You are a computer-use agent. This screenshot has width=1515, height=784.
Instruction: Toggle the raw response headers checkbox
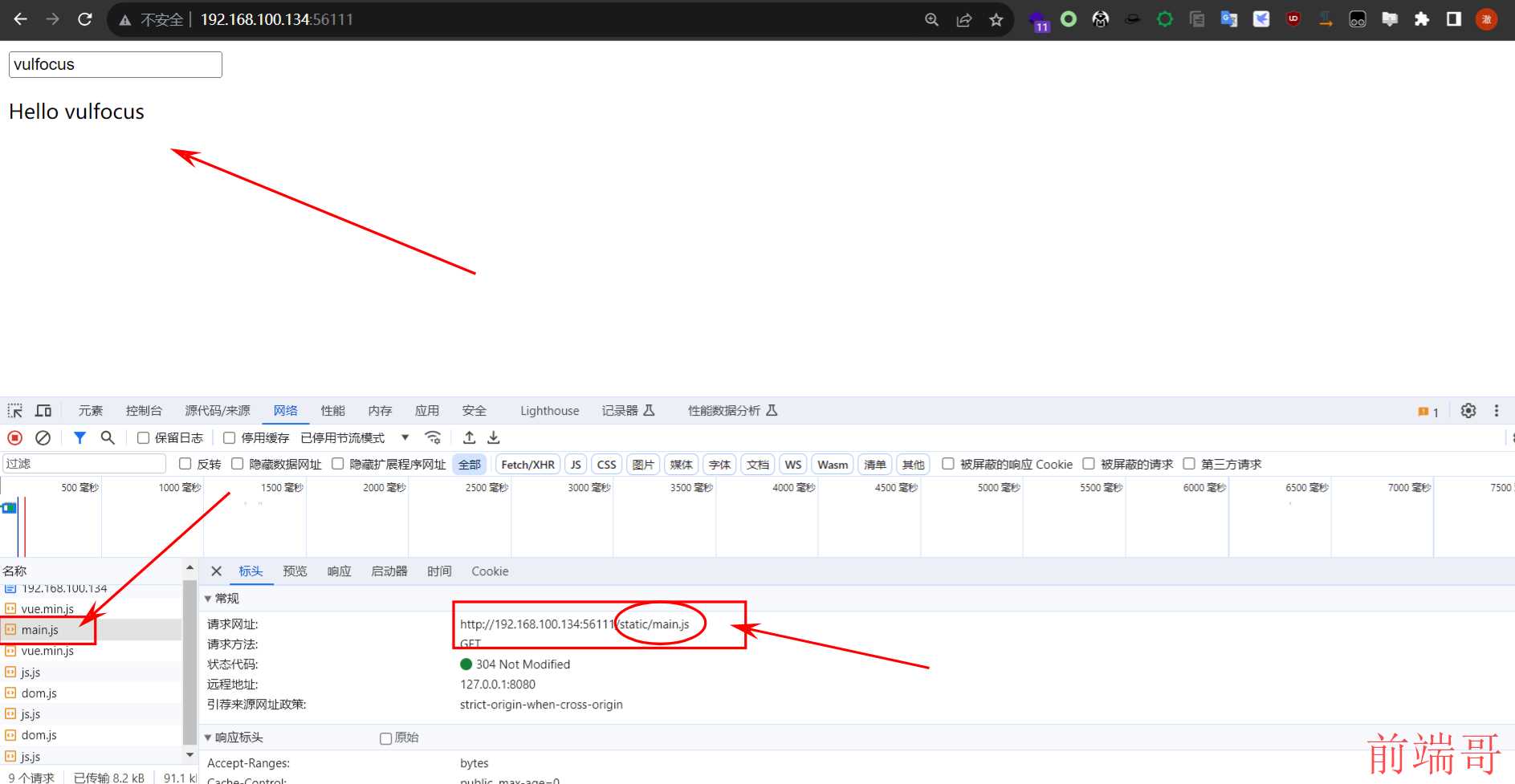tap(386, 738)
